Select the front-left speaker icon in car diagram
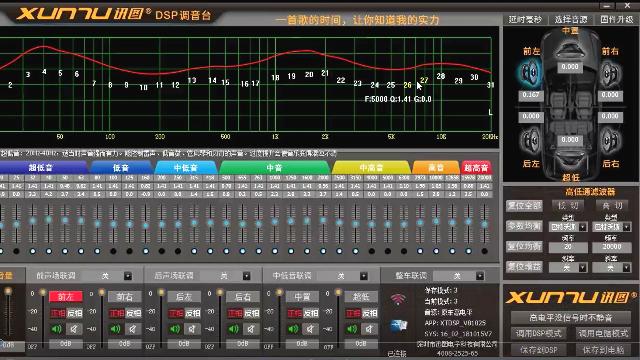The height and width of the screenshot is (360, 640). click(530, 73)
